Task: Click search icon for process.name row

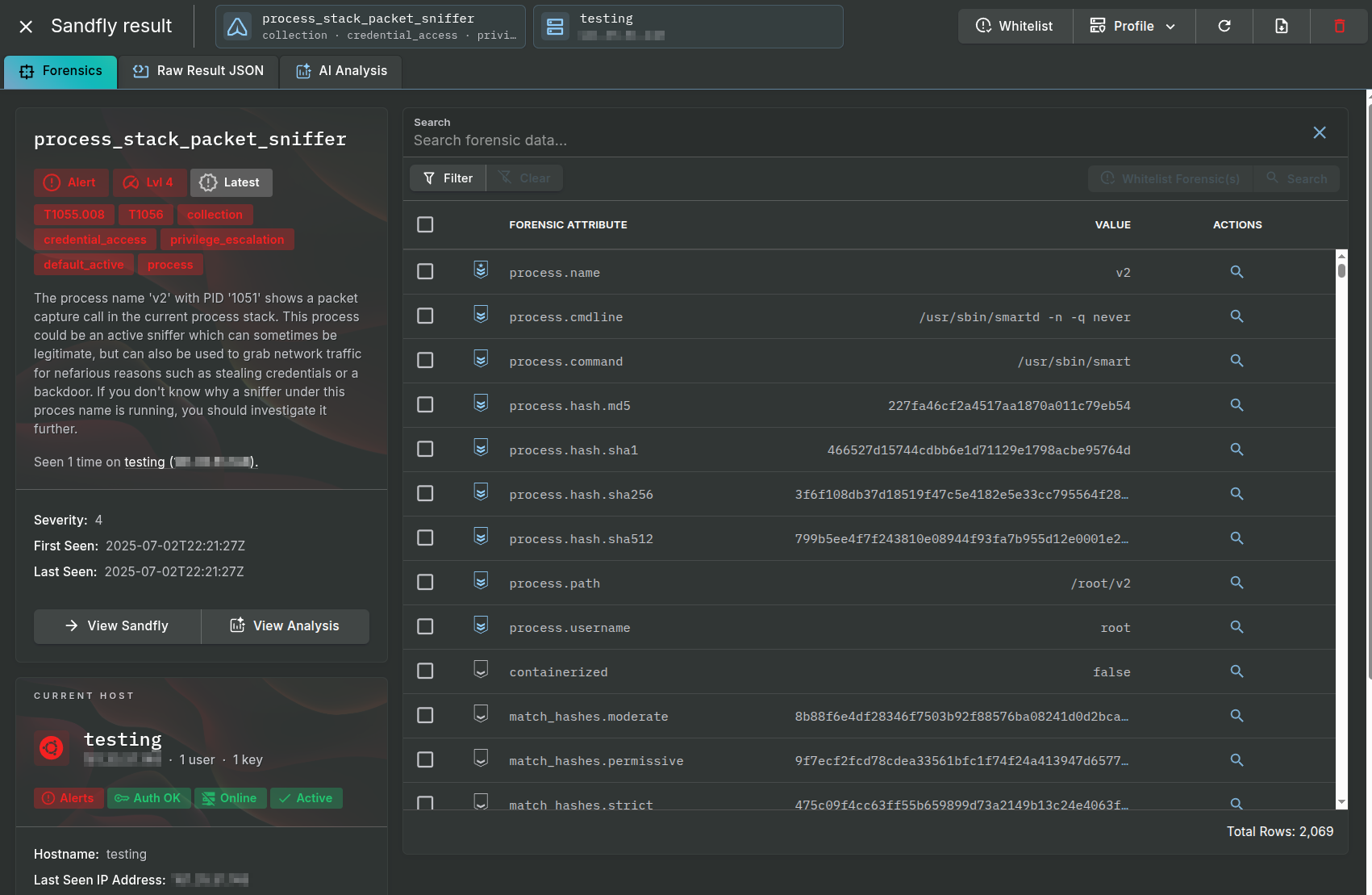Action: tap(1236, 272)
